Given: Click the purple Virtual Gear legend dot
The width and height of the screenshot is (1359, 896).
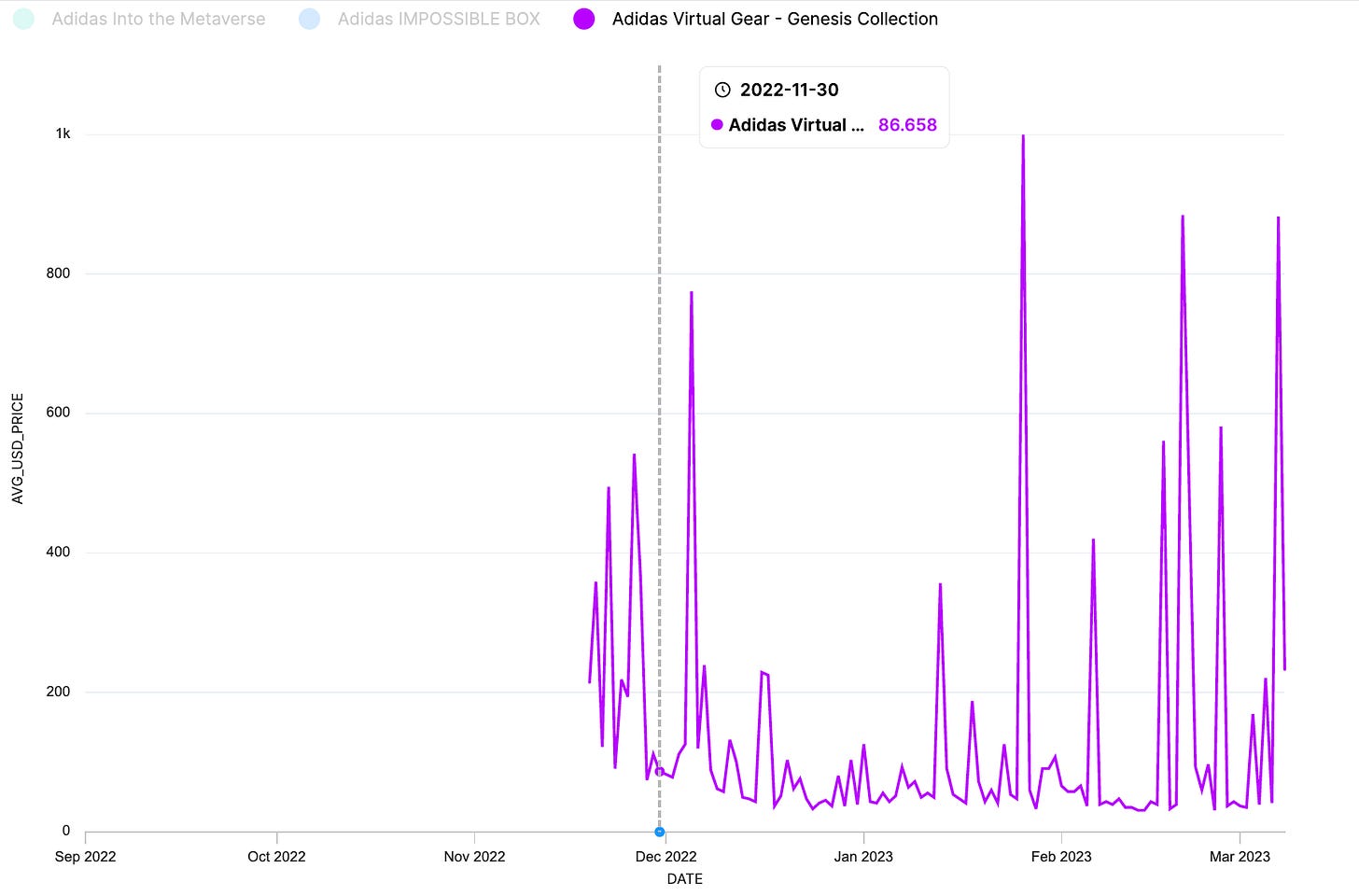Looking at the screenshot, I should pyautogui.click(x=584, y=19).
